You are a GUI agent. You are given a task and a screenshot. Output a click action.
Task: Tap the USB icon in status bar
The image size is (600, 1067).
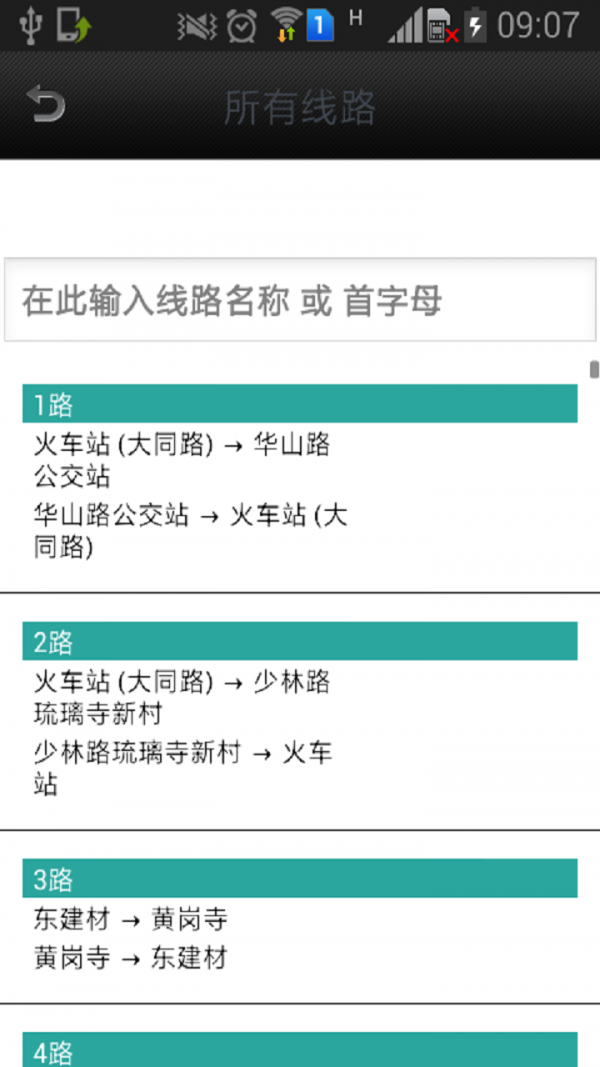(x=30, y=25)
